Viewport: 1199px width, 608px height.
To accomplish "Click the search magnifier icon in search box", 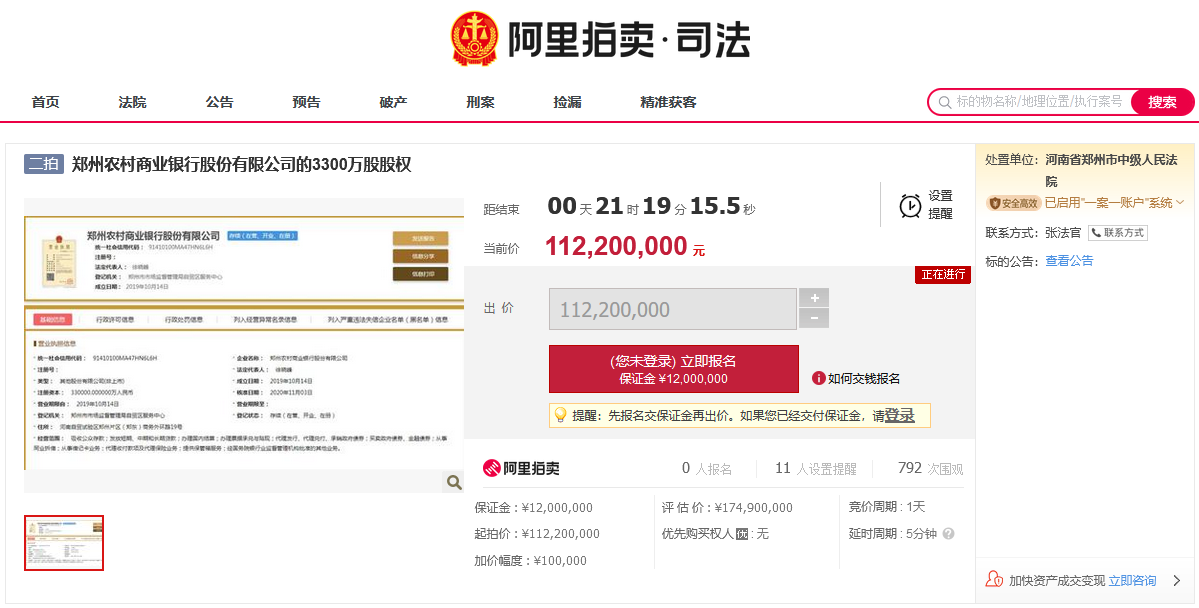I will 945,102.
